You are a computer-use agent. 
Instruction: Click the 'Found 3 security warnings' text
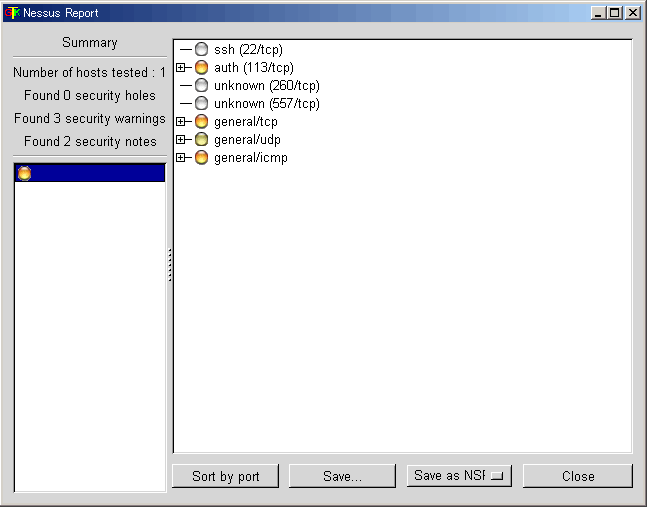tap(90, 118)
